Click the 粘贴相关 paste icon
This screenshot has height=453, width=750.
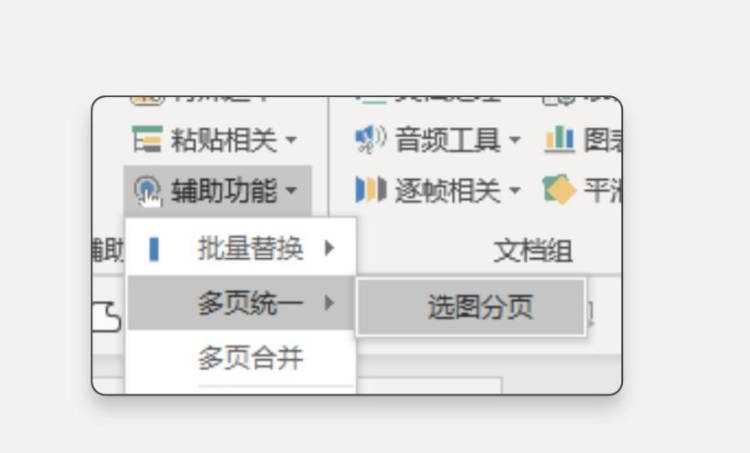tap(147, 139)
